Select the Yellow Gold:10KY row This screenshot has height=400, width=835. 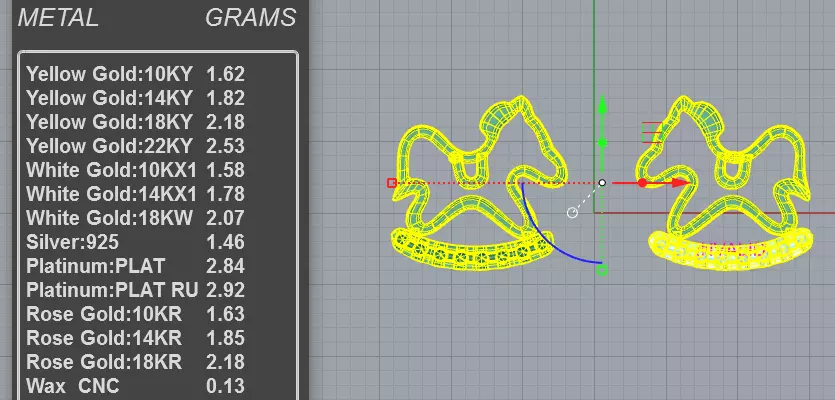click(136, 74)
